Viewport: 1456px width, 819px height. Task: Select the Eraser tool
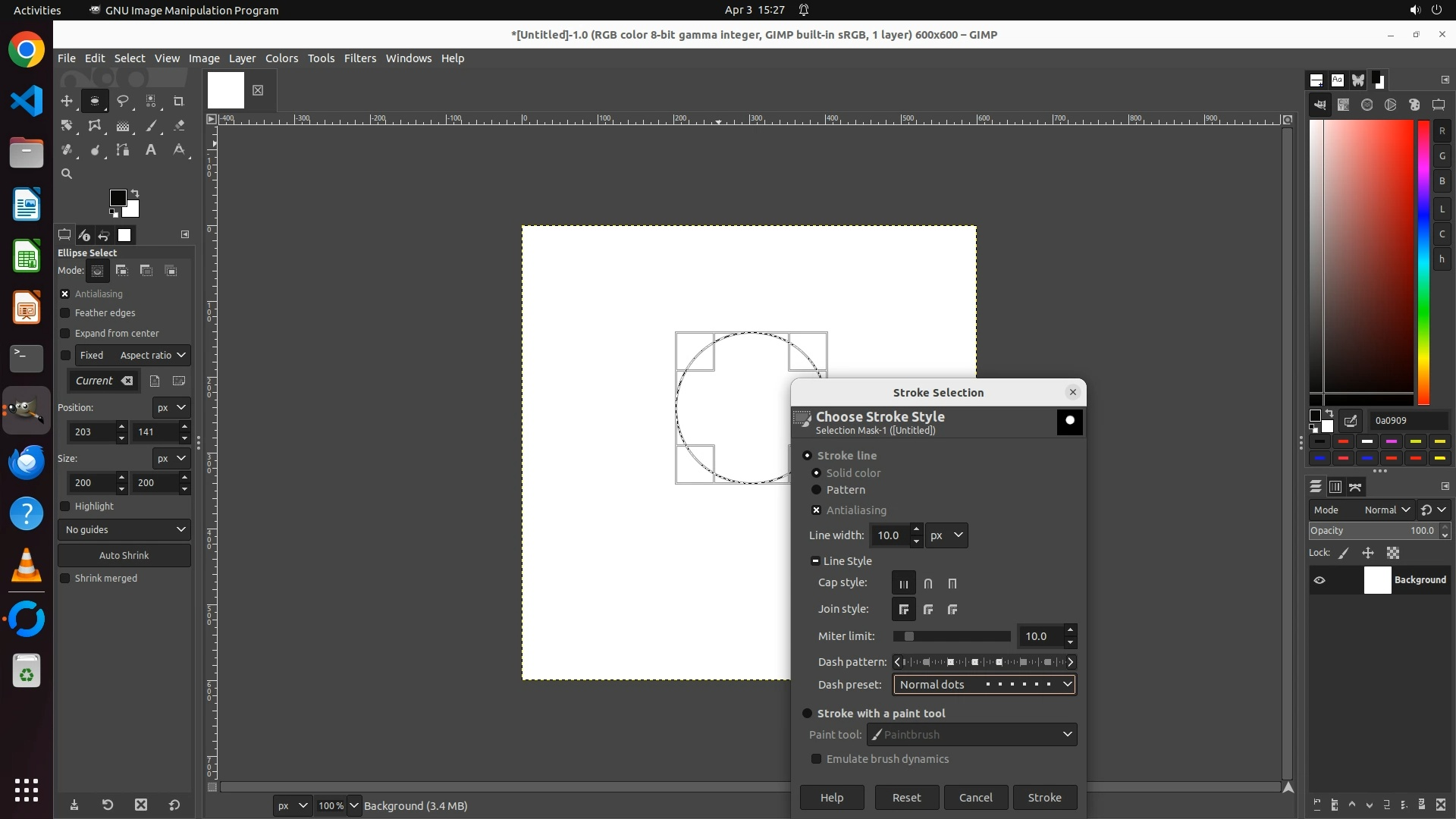[x=179, y=126]
